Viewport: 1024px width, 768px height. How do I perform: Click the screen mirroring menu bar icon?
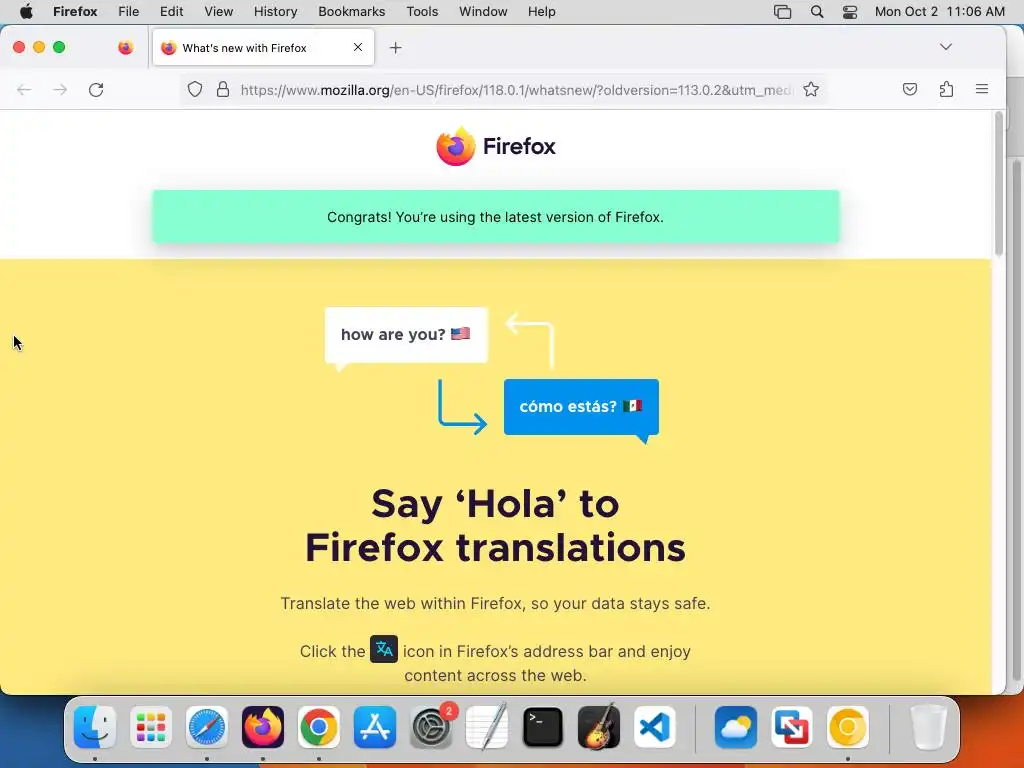point(782,12)
